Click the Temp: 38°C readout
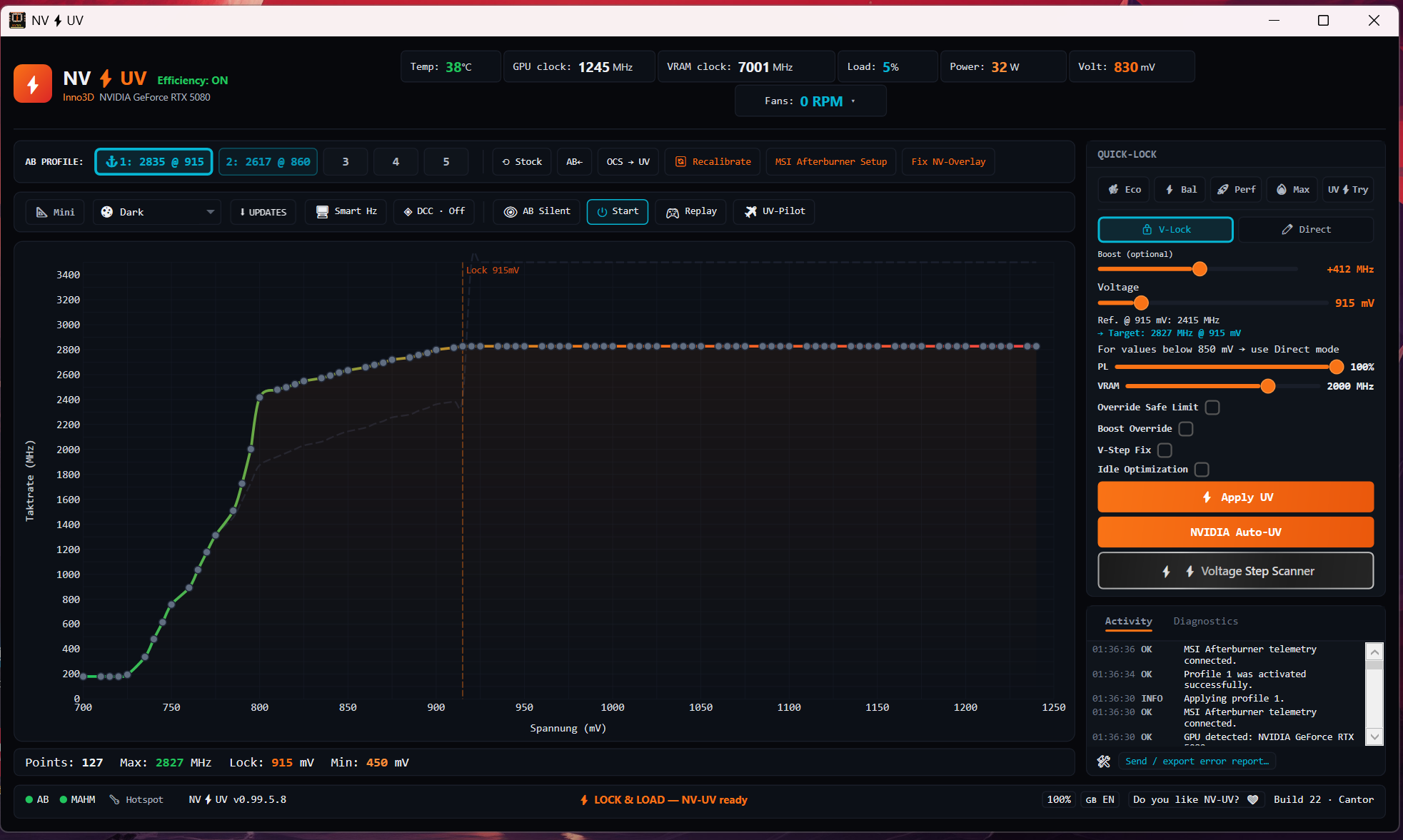The width and height of the screenshot is (1403, 840). click(x=451, y=67)
